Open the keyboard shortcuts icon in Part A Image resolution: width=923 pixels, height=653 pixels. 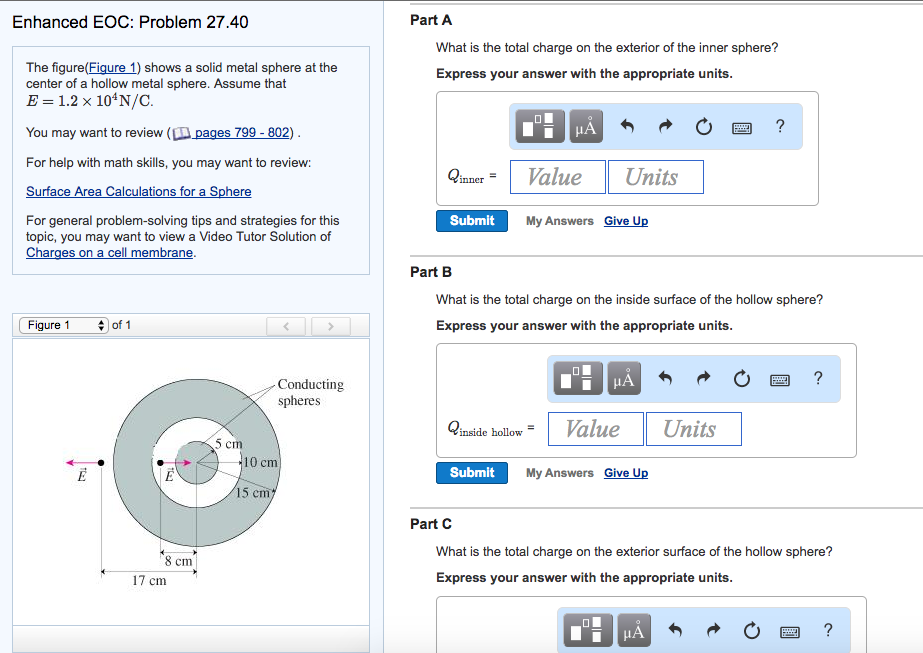(x=741, y=127)
